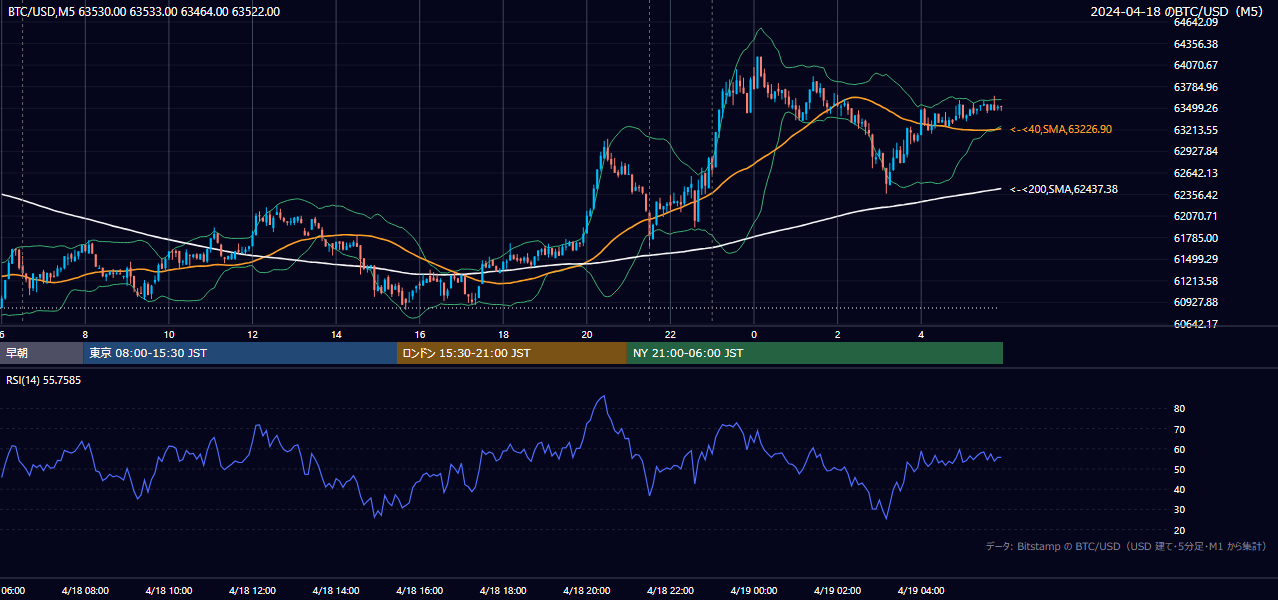Screen dimensions: 1278x600
Task: Click the 4/18 14:00 date axis label
Action: [x=335, y=591]
